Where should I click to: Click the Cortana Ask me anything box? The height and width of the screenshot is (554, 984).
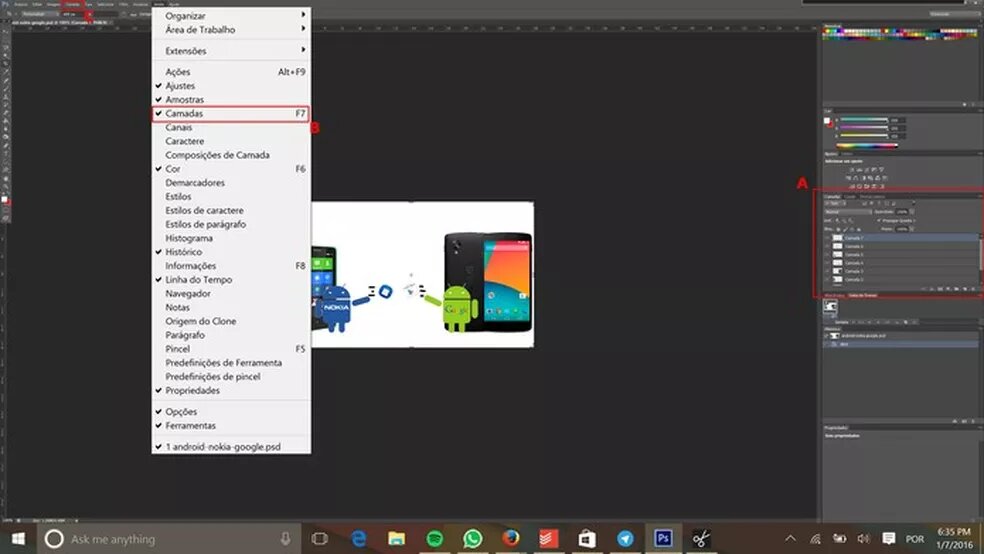pos(169,538)
